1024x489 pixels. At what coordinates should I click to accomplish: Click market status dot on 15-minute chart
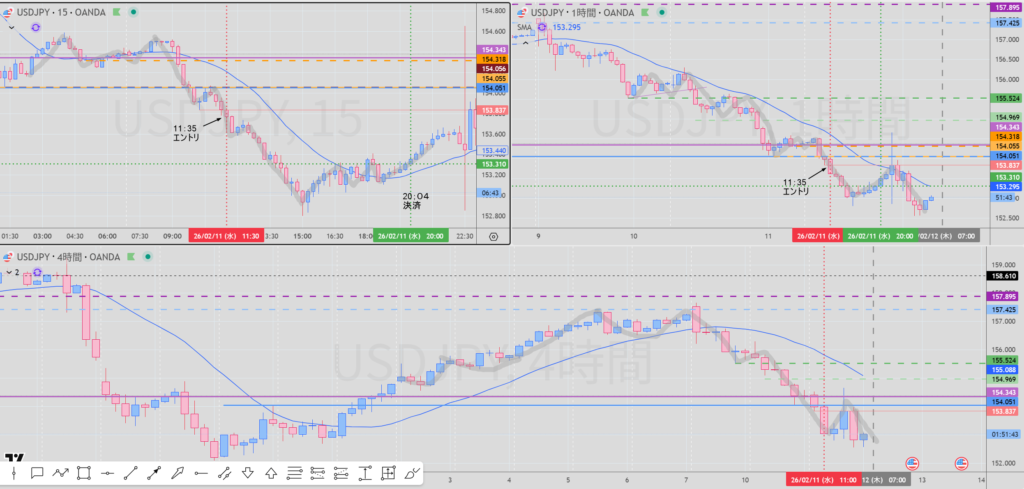133,12
